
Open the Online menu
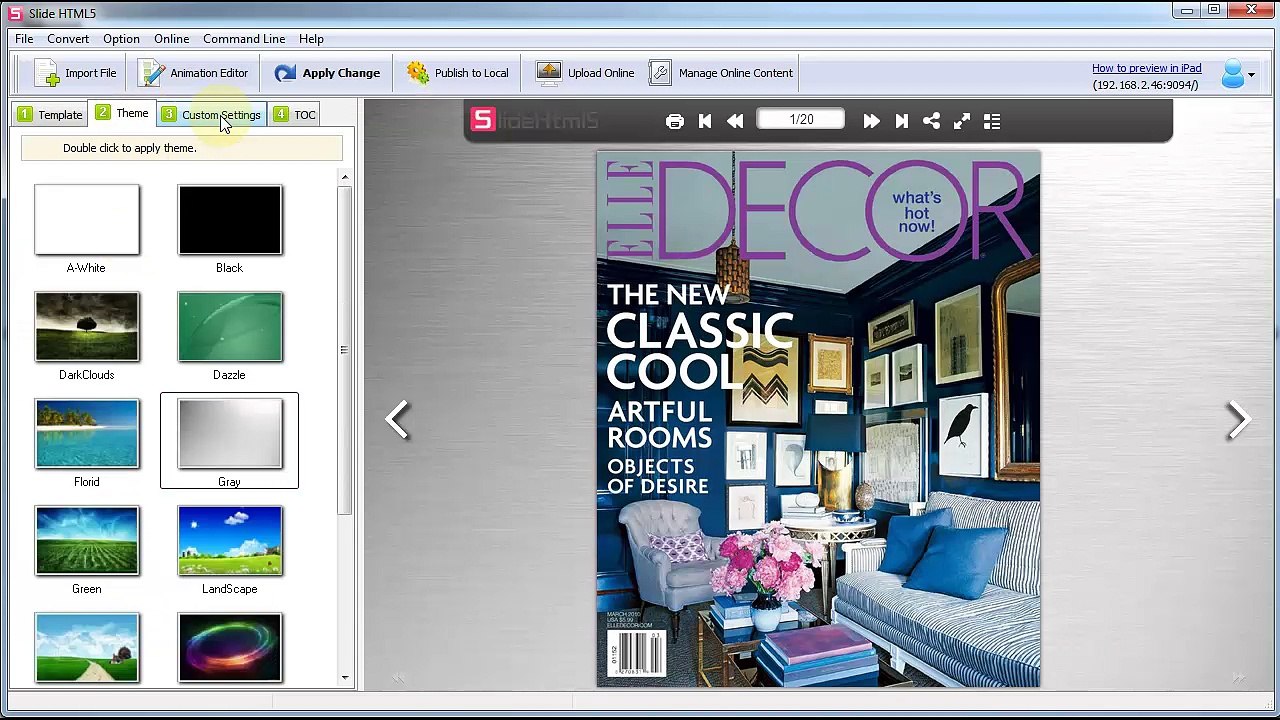click(171, 39)
